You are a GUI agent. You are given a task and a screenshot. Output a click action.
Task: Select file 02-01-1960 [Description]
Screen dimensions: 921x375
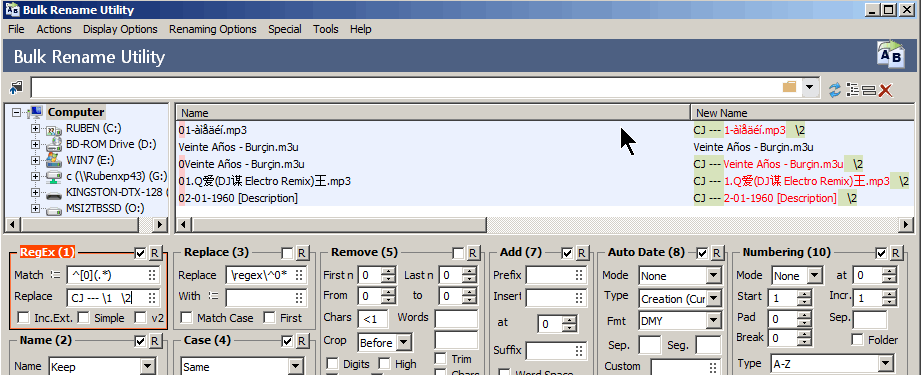(238, 198)
